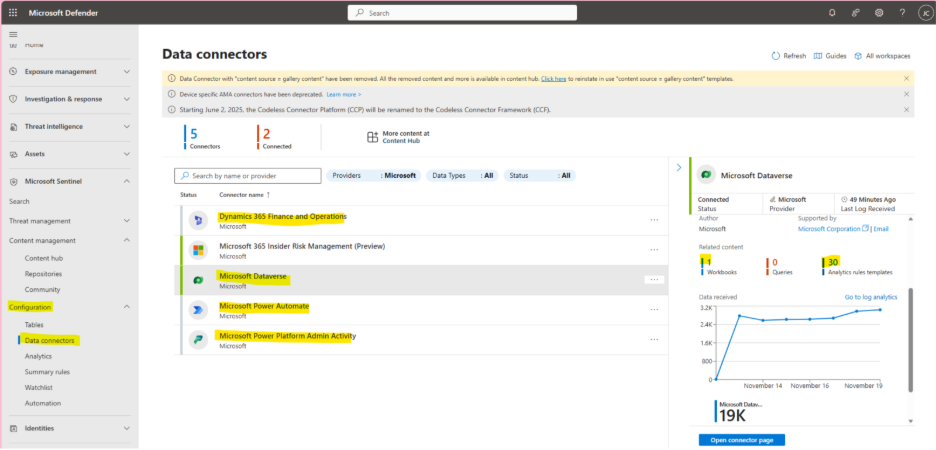Click the Content Hub grid icon
Viewport: 936px width, 450px height.
pyautogui.click(x=372, y=137)
